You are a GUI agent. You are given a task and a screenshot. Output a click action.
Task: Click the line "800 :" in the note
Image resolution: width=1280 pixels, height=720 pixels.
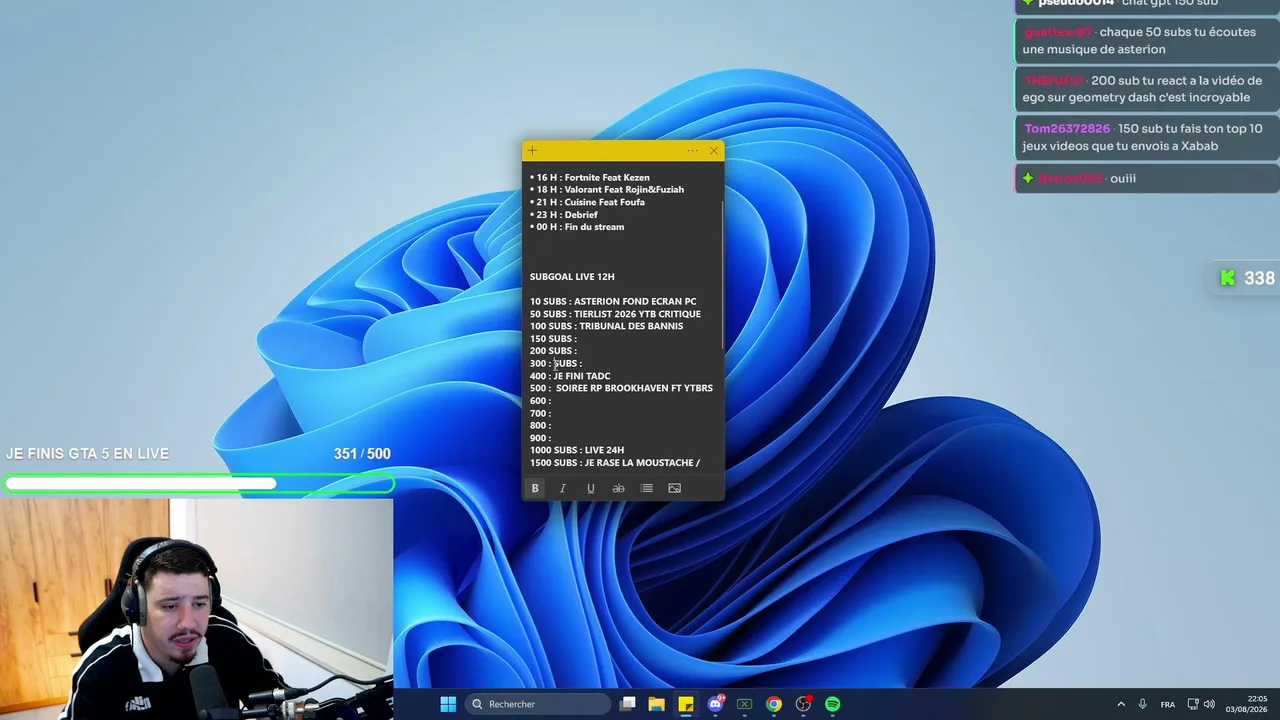point(540,426)
